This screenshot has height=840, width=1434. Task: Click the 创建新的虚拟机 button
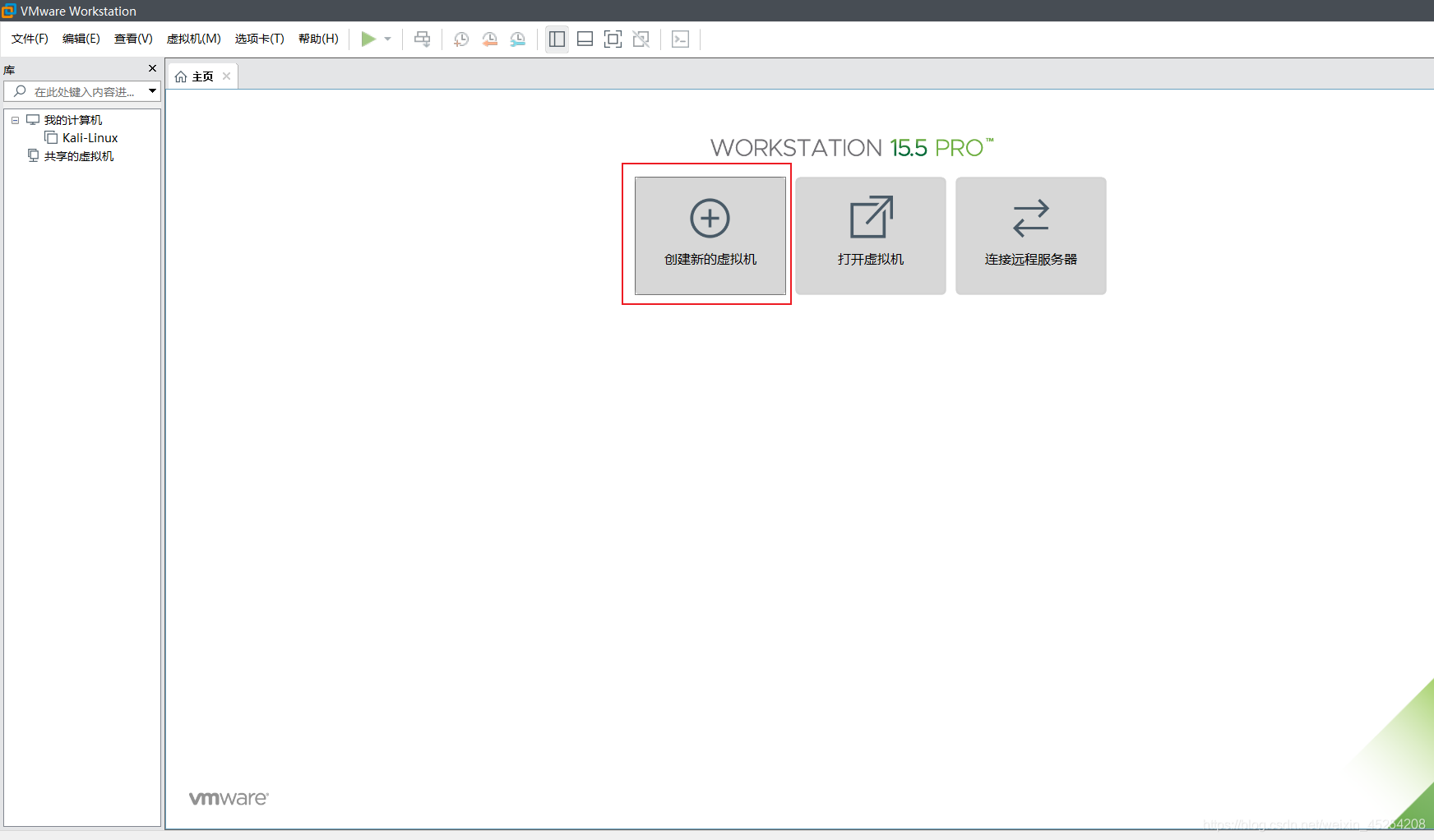(x=710, y=236)
